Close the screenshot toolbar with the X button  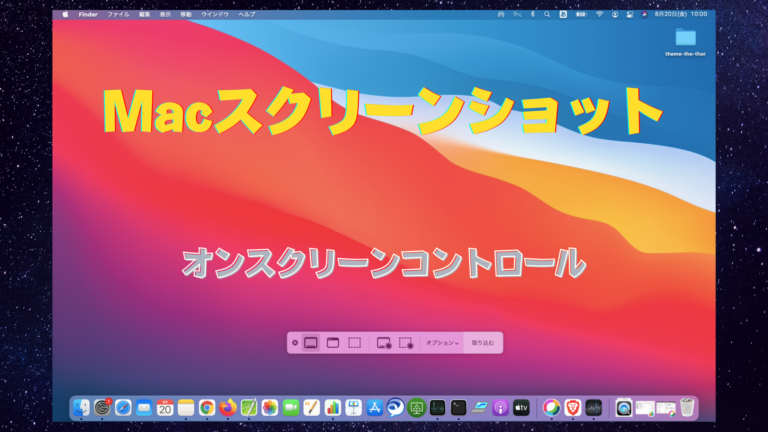click(x=295, y=343)
